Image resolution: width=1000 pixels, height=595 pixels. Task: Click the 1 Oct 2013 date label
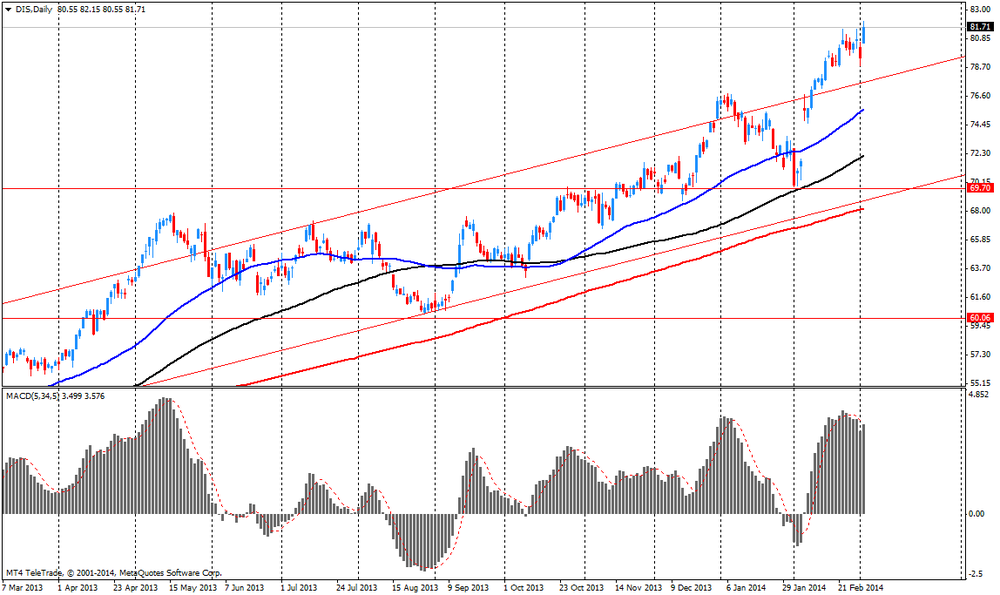[x=524, y=587]
